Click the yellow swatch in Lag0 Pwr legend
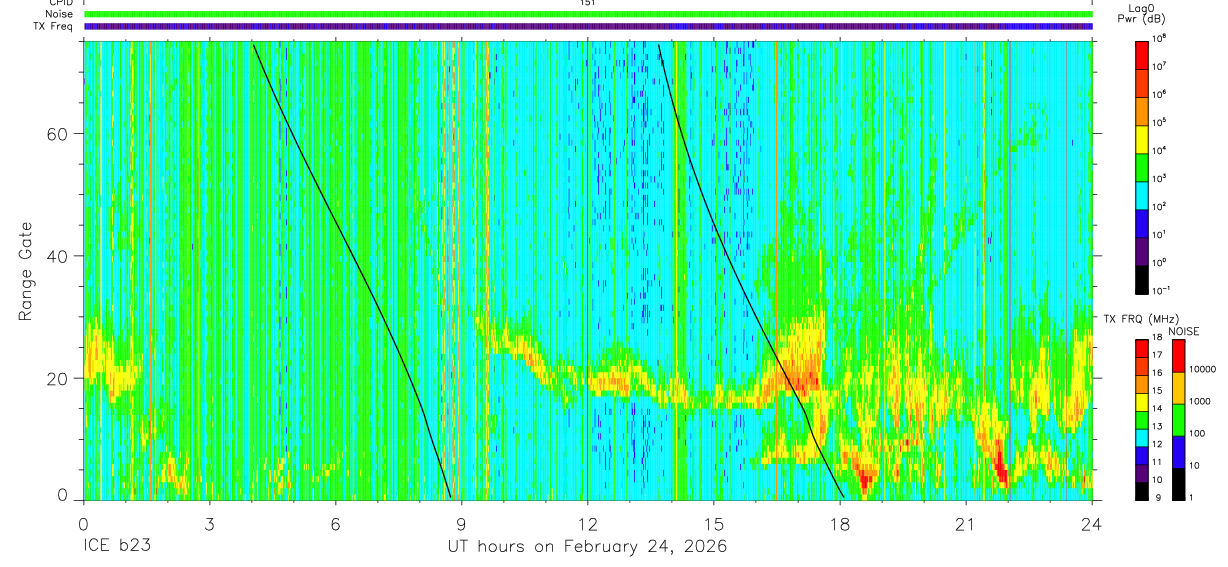This screenshot has height=567, width=1228. (x=1141, y=138)
